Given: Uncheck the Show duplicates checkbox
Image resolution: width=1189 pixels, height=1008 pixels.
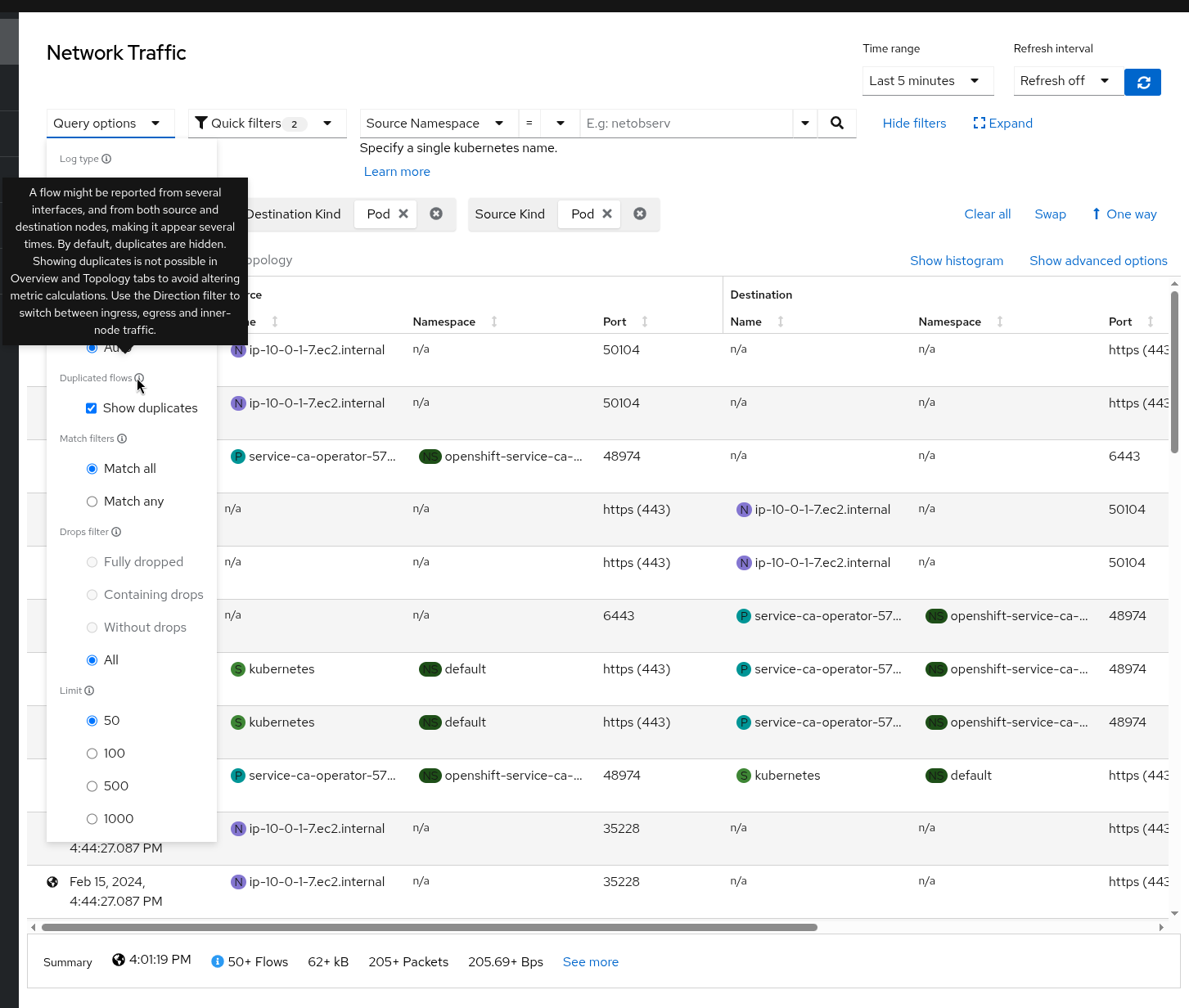Looking at the screenshot, I should (x=92, y=408).
